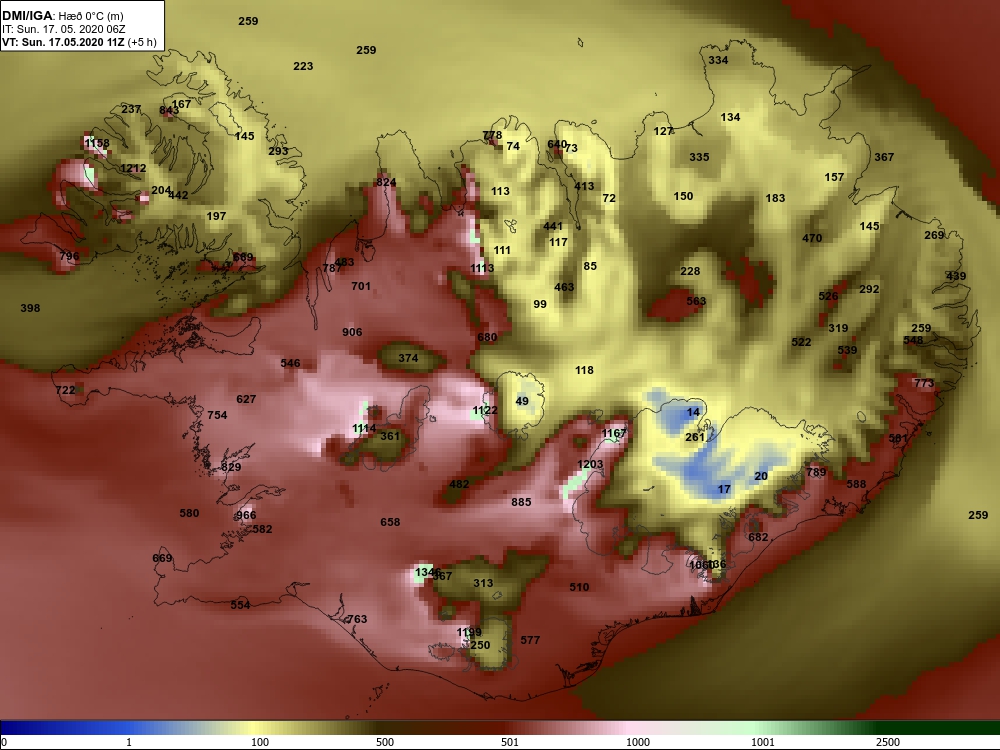Click the '413' value in the north
This screenshot has width=1000, height=750.
pyautogui.click(x=584, y=186)
